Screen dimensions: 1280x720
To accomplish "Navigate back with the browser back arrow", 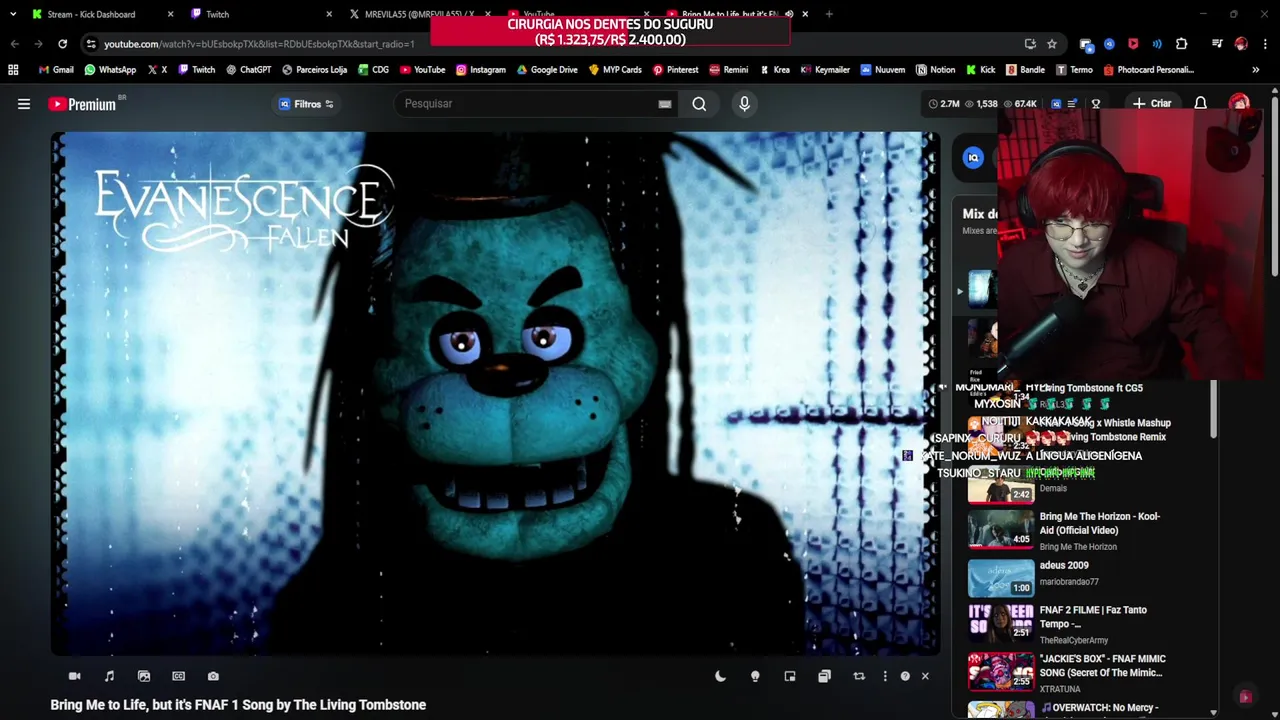I will 14,44.
